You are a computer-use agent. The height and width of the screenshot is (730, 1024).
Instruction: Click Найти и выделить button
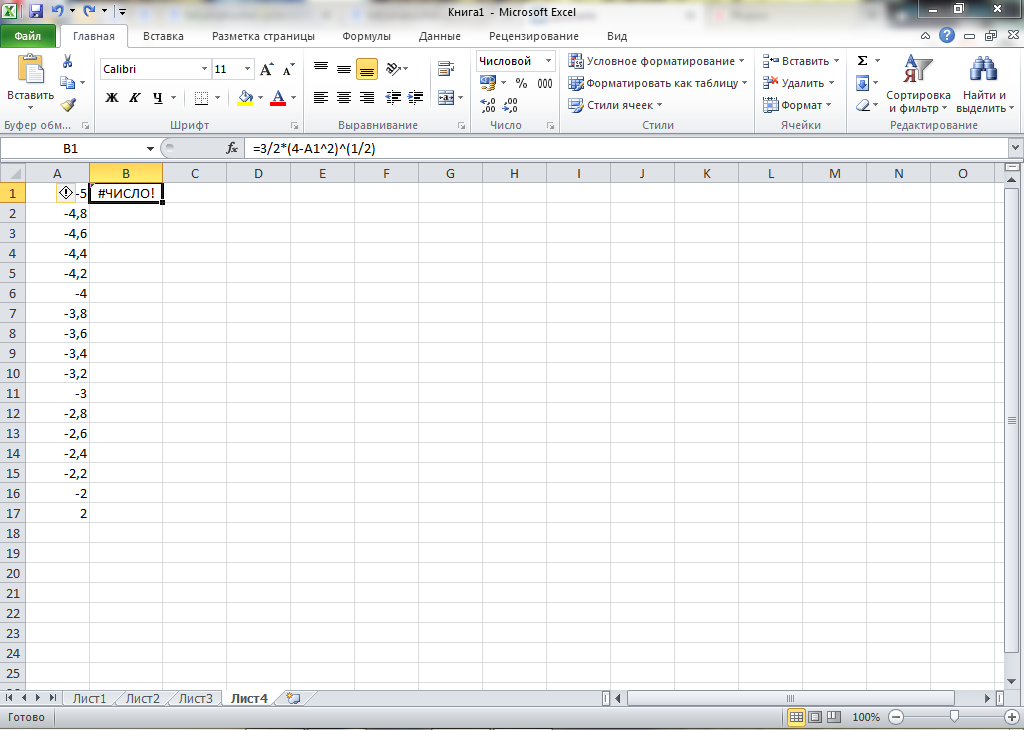[984, 84]
